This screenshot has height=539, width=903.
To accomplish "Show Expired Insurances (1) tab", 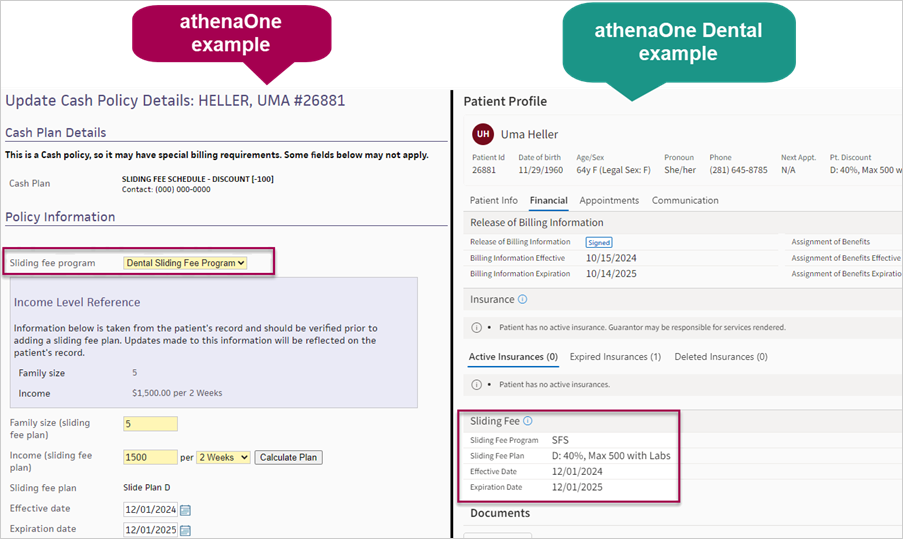I will [x=615, y=357].
